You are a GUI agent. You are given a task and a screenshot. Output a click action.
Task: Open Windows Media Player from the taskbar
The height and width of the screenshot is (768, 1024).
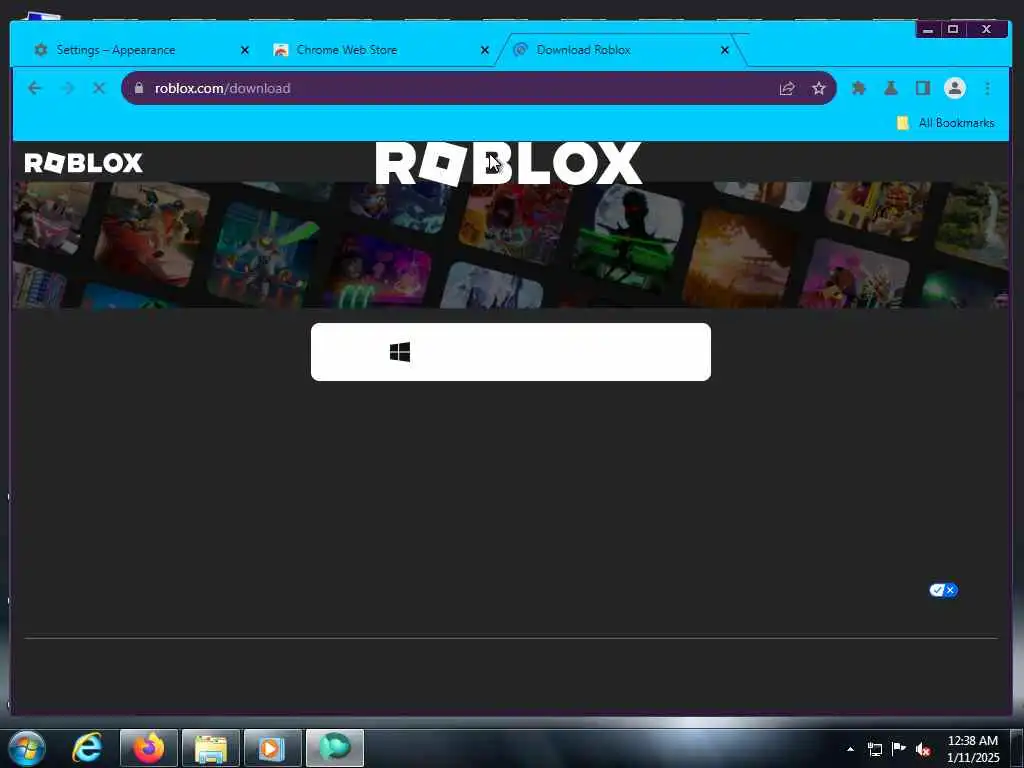tap(272, 748)
